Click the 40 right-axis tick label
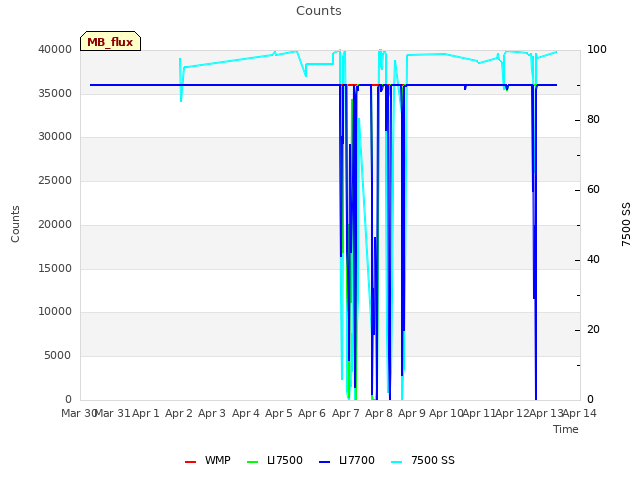Screen dimensions: 640x480 pos(593,260)
